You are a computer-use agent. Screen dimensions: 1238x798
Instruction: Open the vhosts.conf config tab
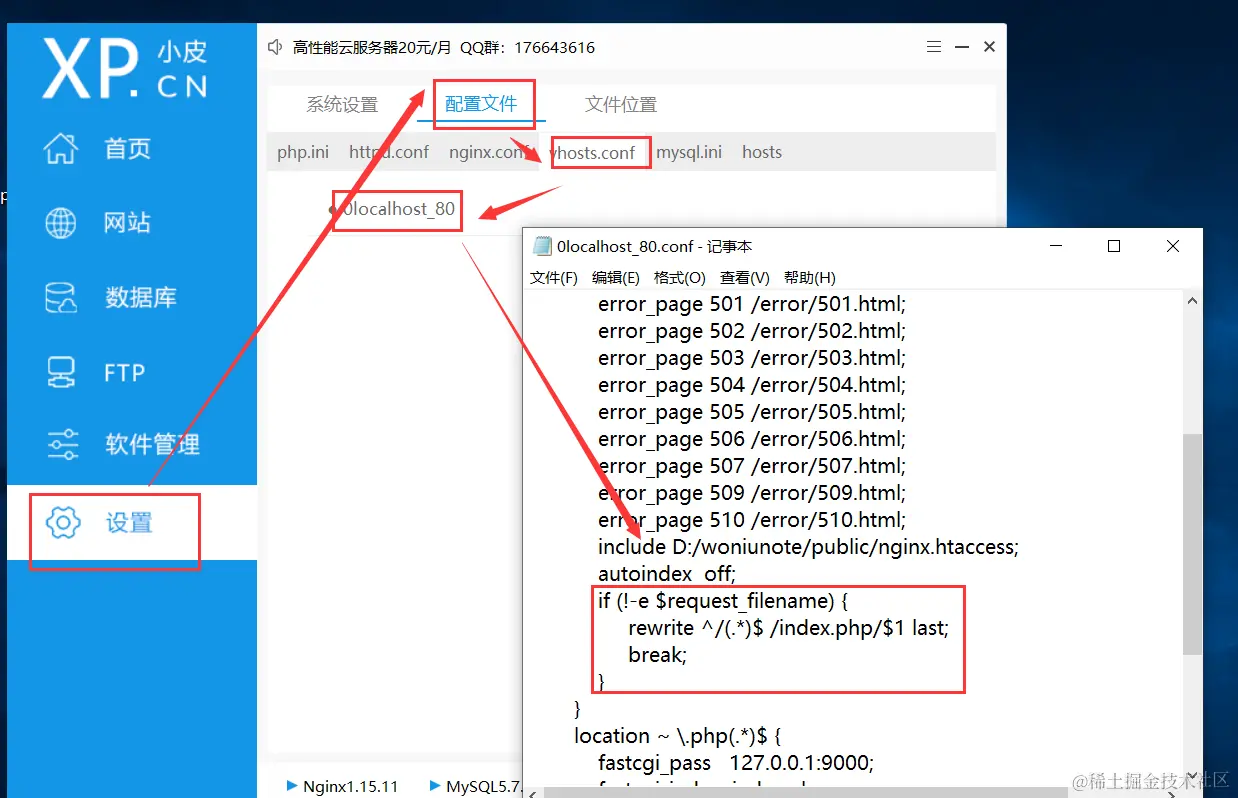pos(593,153)
